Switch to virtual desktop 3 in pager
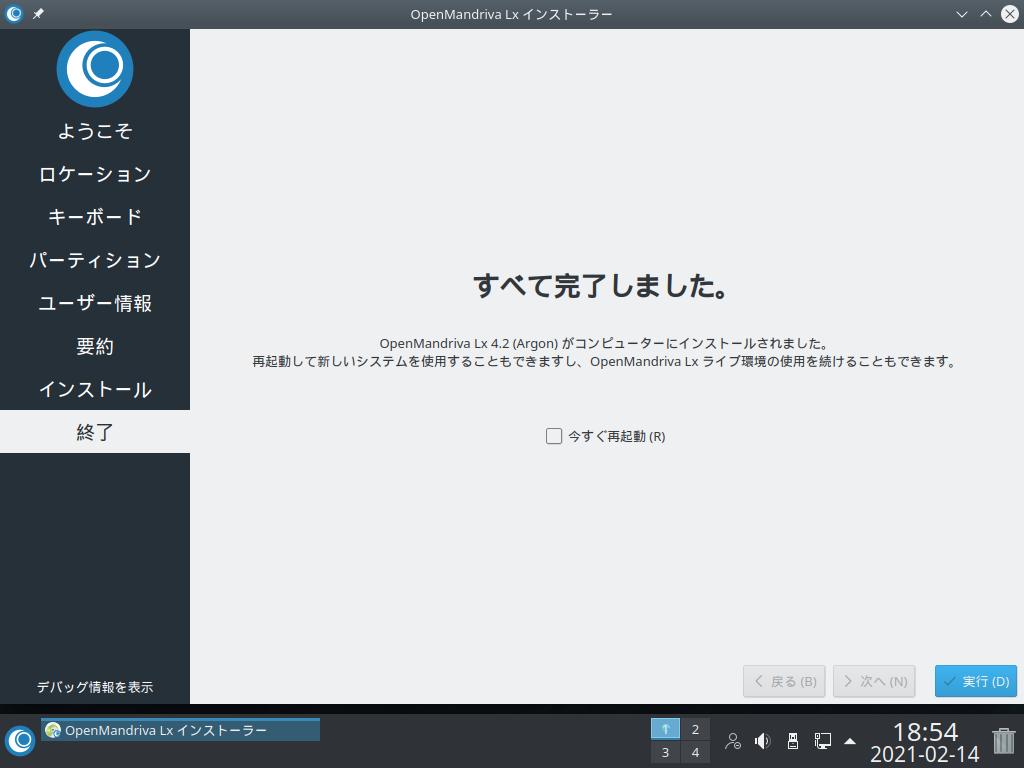The width and height of the screenshot is (1024, 768). pyautogui.click(x=665, y=752)
